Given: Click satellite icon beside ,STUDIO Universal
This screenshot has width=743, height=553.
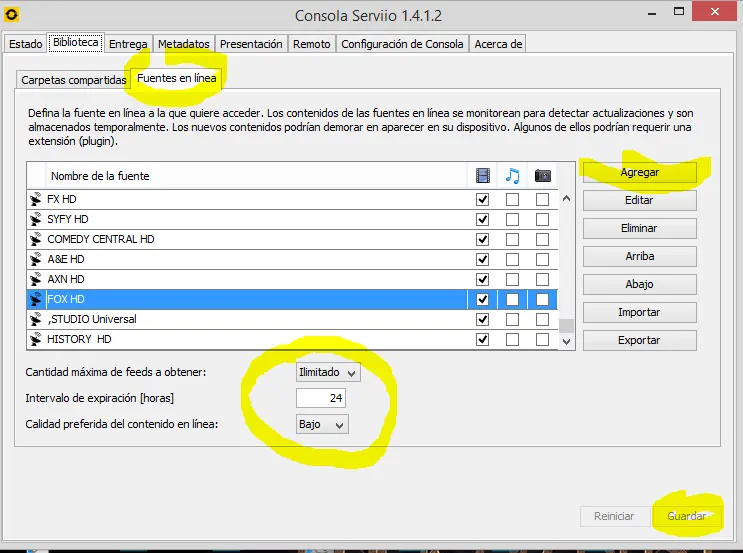Looking at the screenshot, I should (x=36, y=319).
